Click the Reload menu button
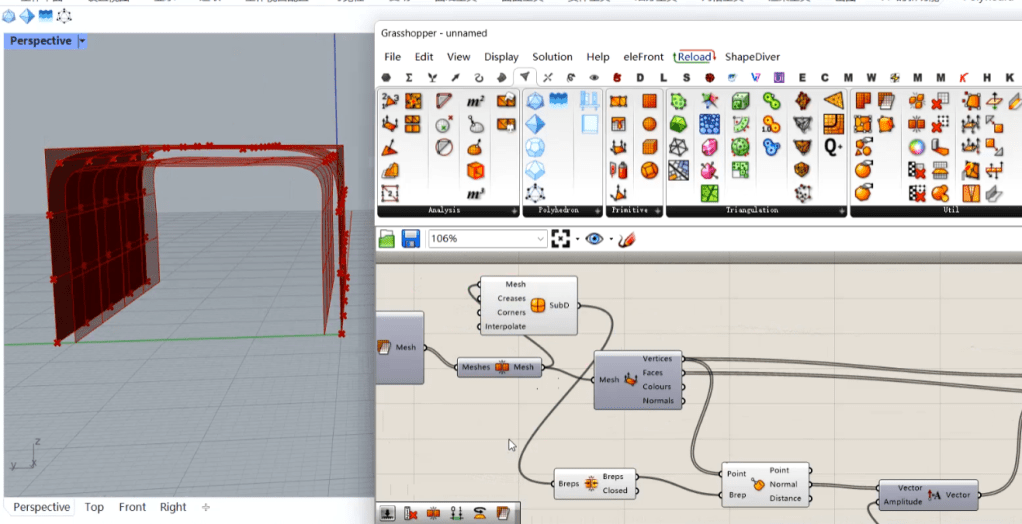This screenshot has height=524, width=1022. (x=694, y=57)
